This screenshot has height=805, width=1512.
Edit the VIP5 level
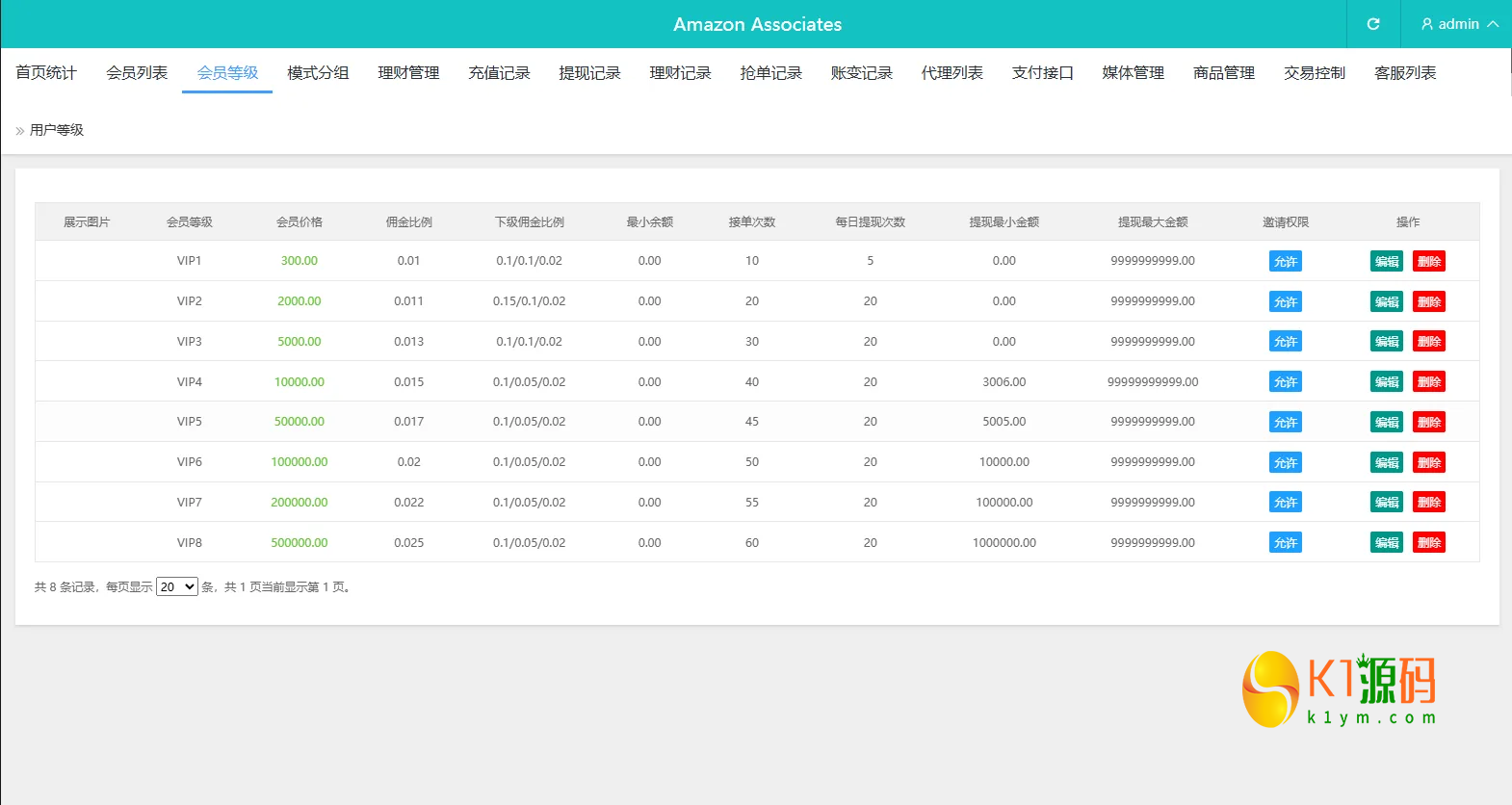[x=1387, y=422]
